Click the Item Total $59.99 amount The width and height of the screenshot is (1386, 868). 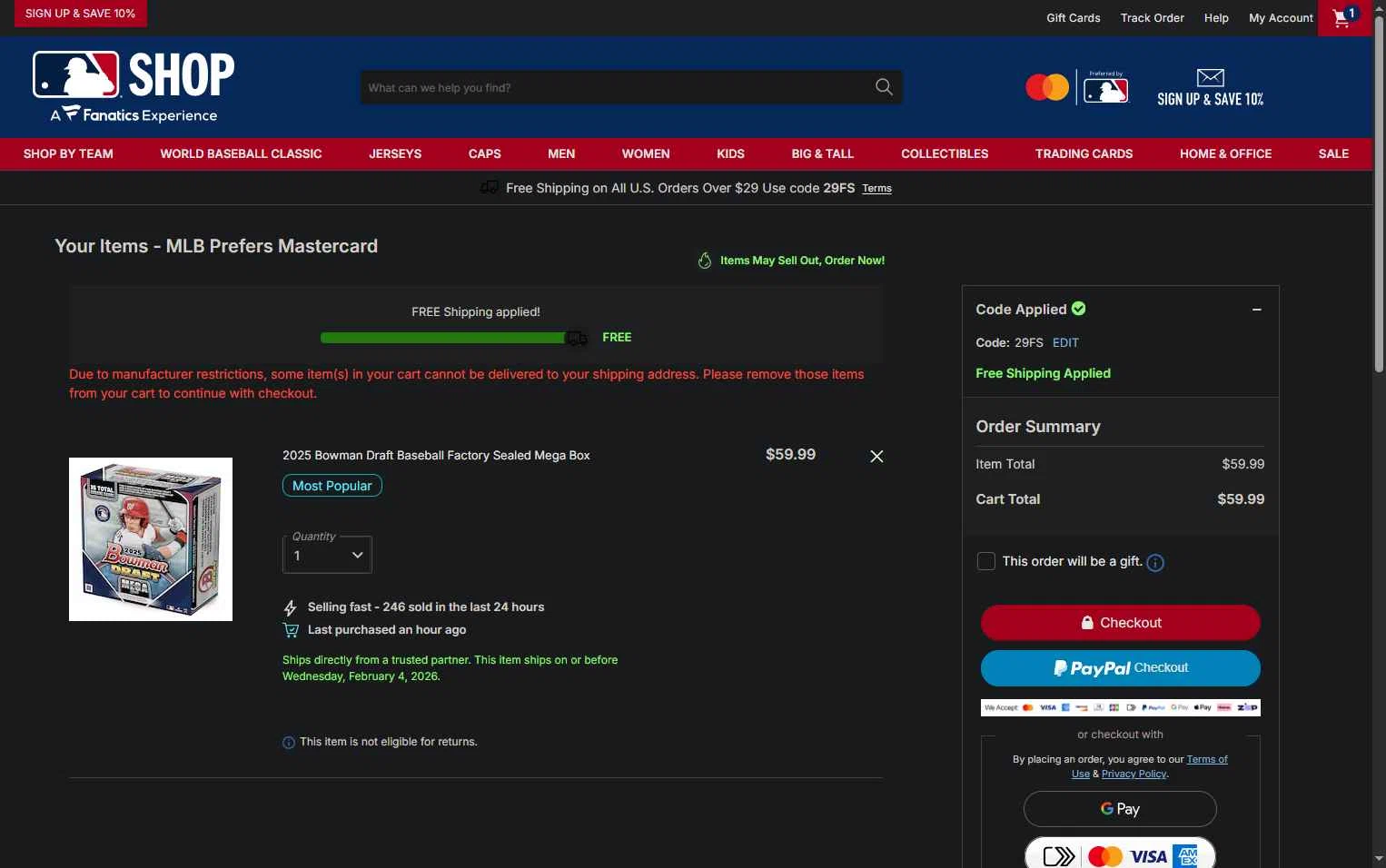coord(1242,464)
